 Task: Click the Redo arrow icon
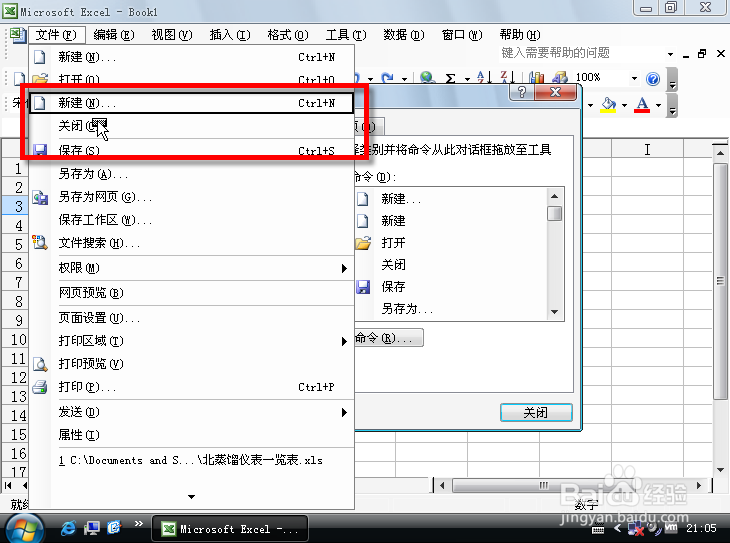point(387,78)
